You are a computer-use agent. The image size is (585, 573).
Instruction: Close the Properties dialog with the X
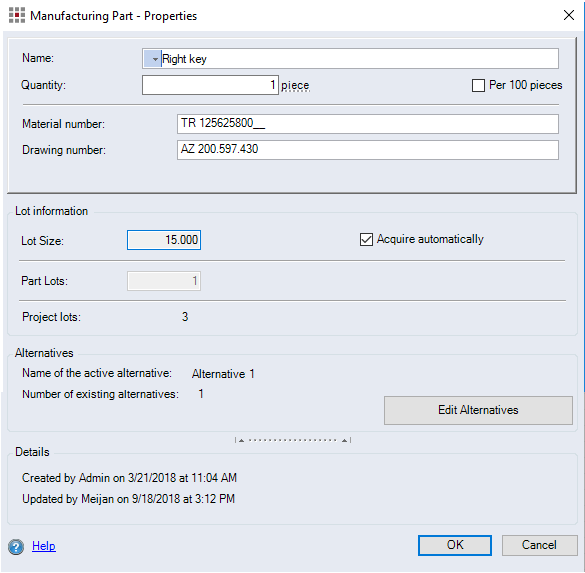tap(569, 15)
